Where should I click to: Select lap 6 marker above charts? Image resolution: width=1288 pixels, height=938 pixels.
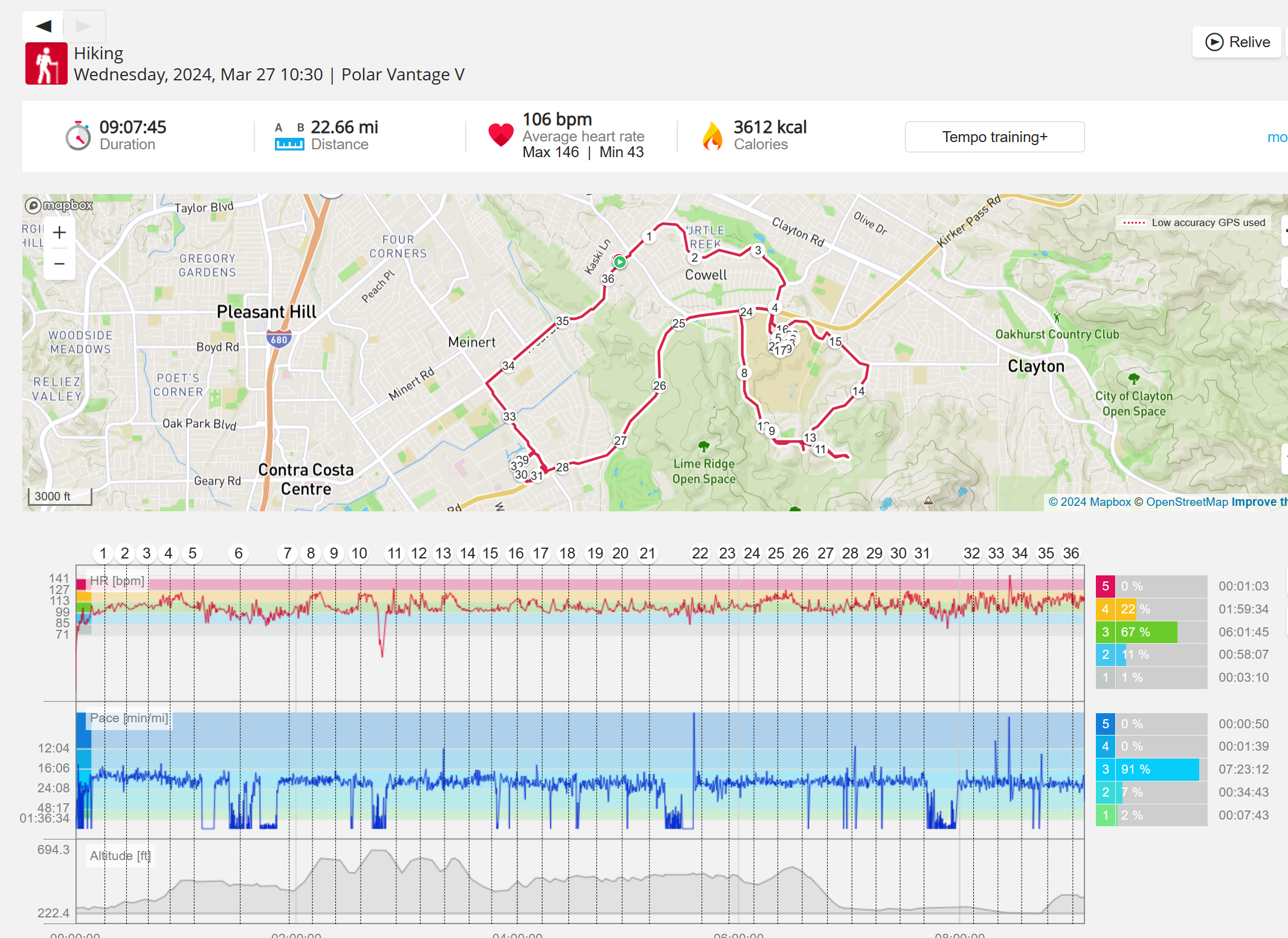pos(239,553)
